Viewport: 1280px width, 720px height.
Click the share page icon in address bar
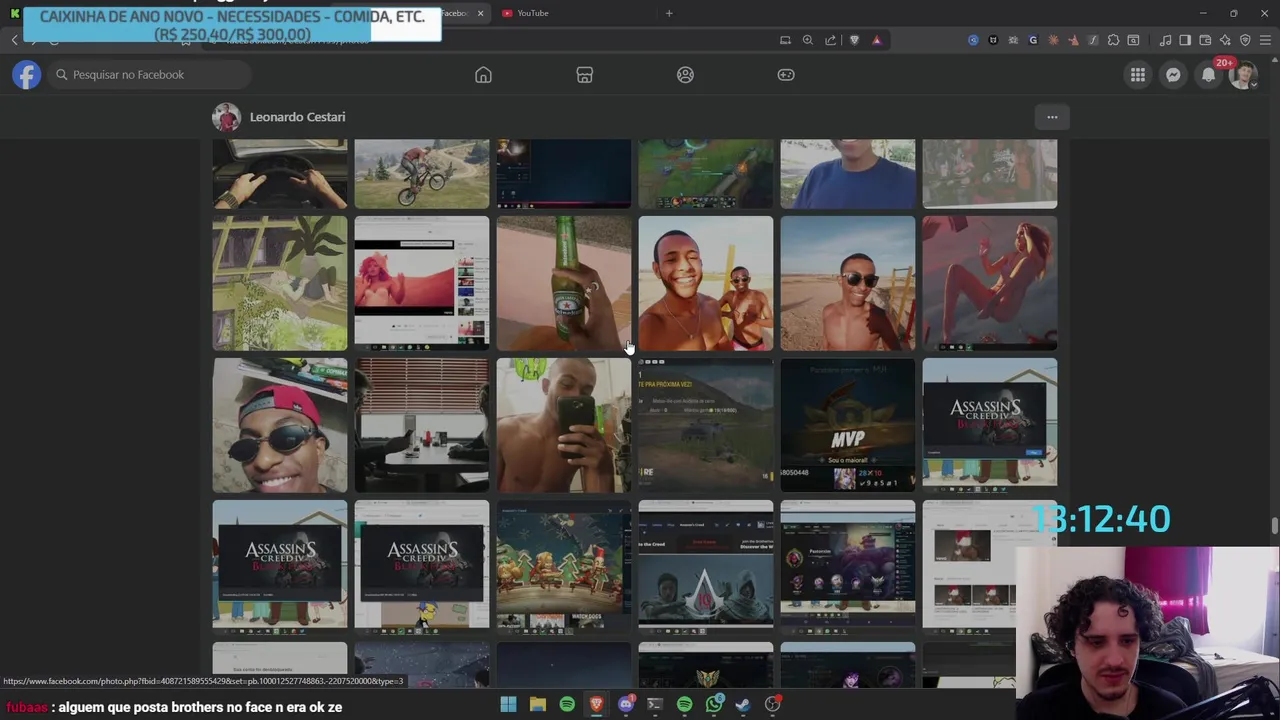point(831,40)
